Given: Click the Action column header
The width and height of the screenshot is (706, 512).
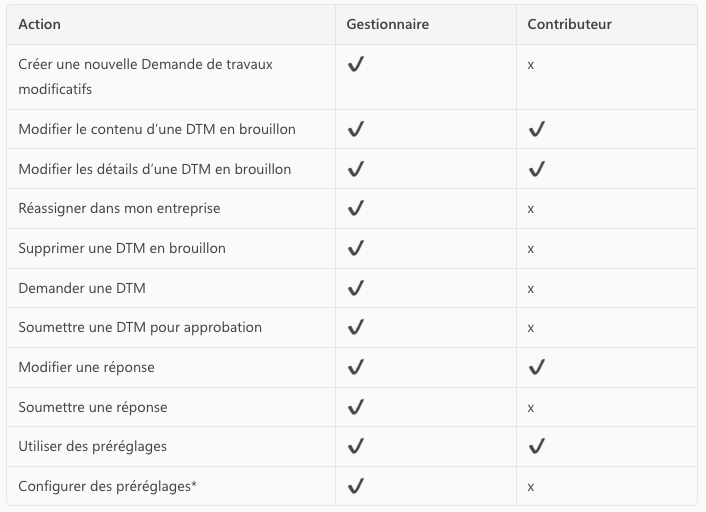Looking at the screenshot, I should click(39, 24).
